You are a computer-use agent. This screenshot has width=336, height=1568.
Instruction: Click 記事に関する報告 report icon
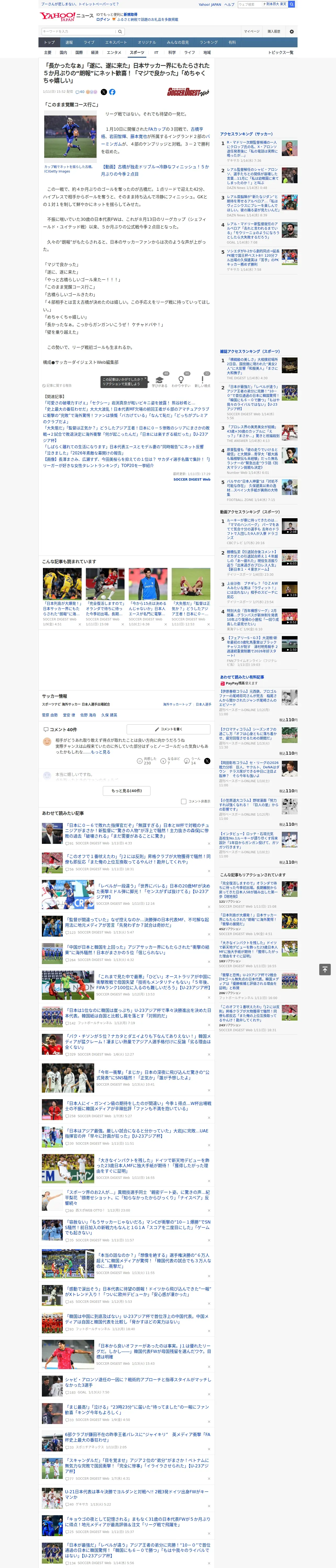click(57, 385)
